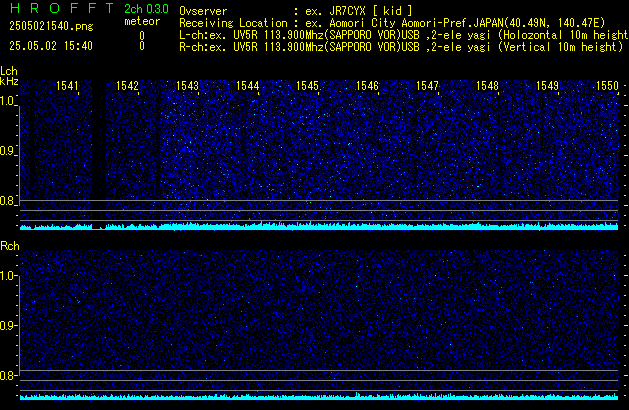The height and width of the screenshot is (410, 629).
Task: Select the 1548 time marker
Action: pos(487,86)
